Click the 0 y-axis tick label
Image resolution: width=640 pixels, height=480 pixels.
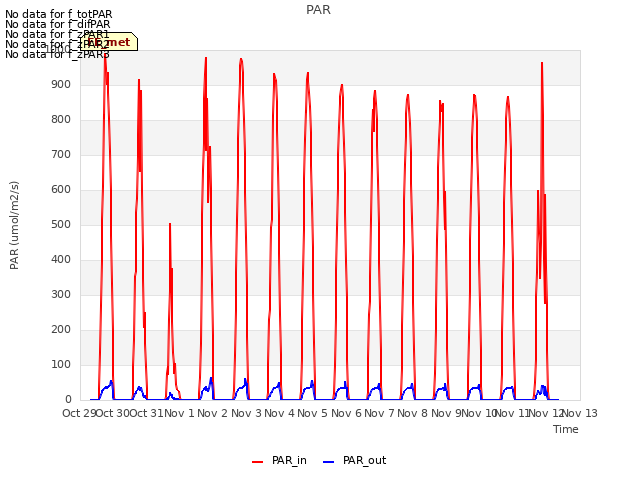[x=68, y=400]
